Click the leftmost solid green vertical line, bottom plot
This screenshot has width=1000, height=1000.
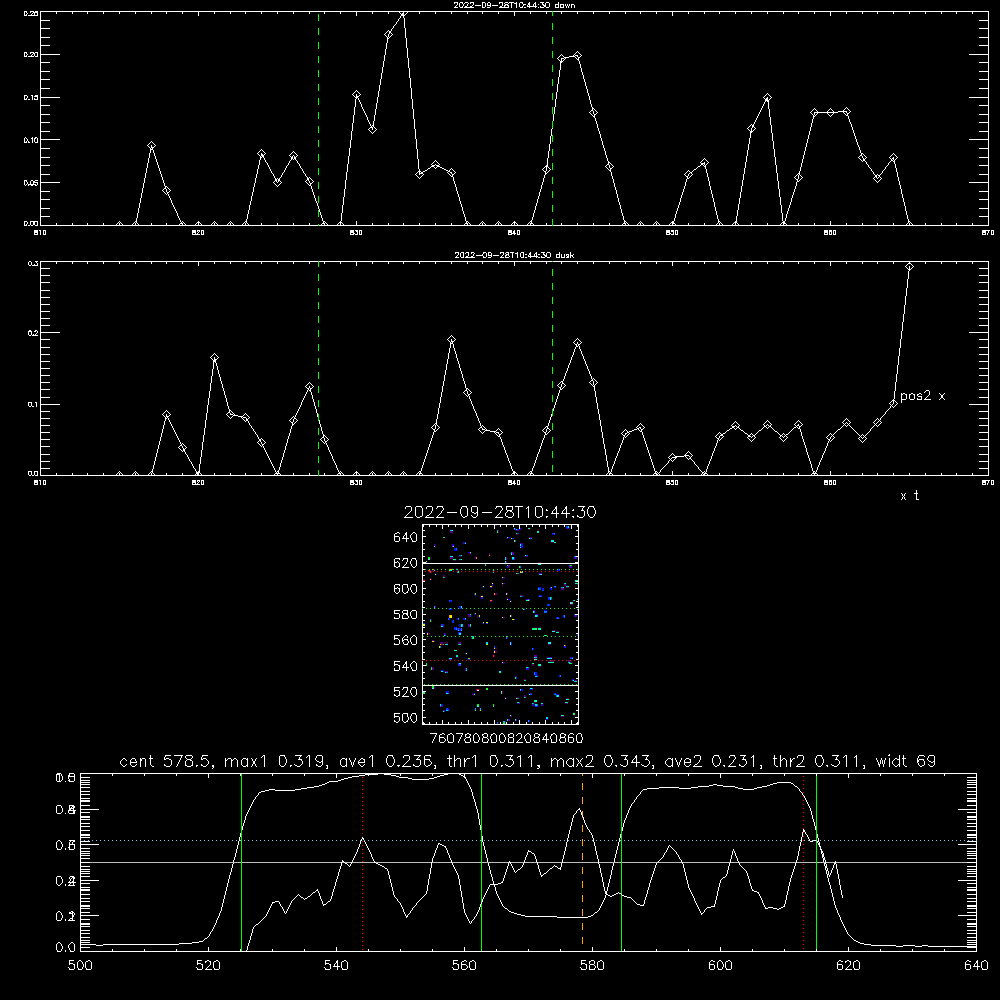(x=241, y=861)
